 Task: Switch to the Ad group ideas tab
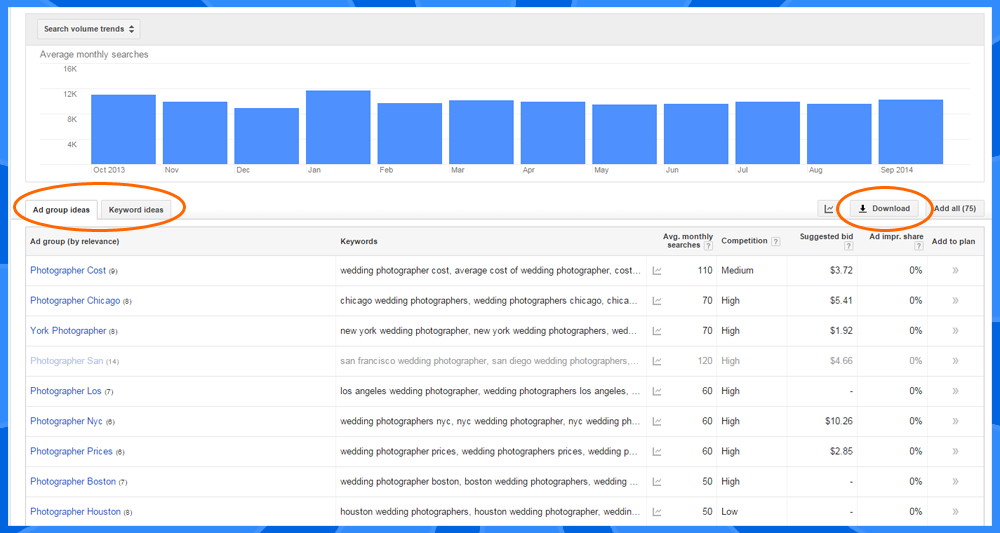[61, 210]
